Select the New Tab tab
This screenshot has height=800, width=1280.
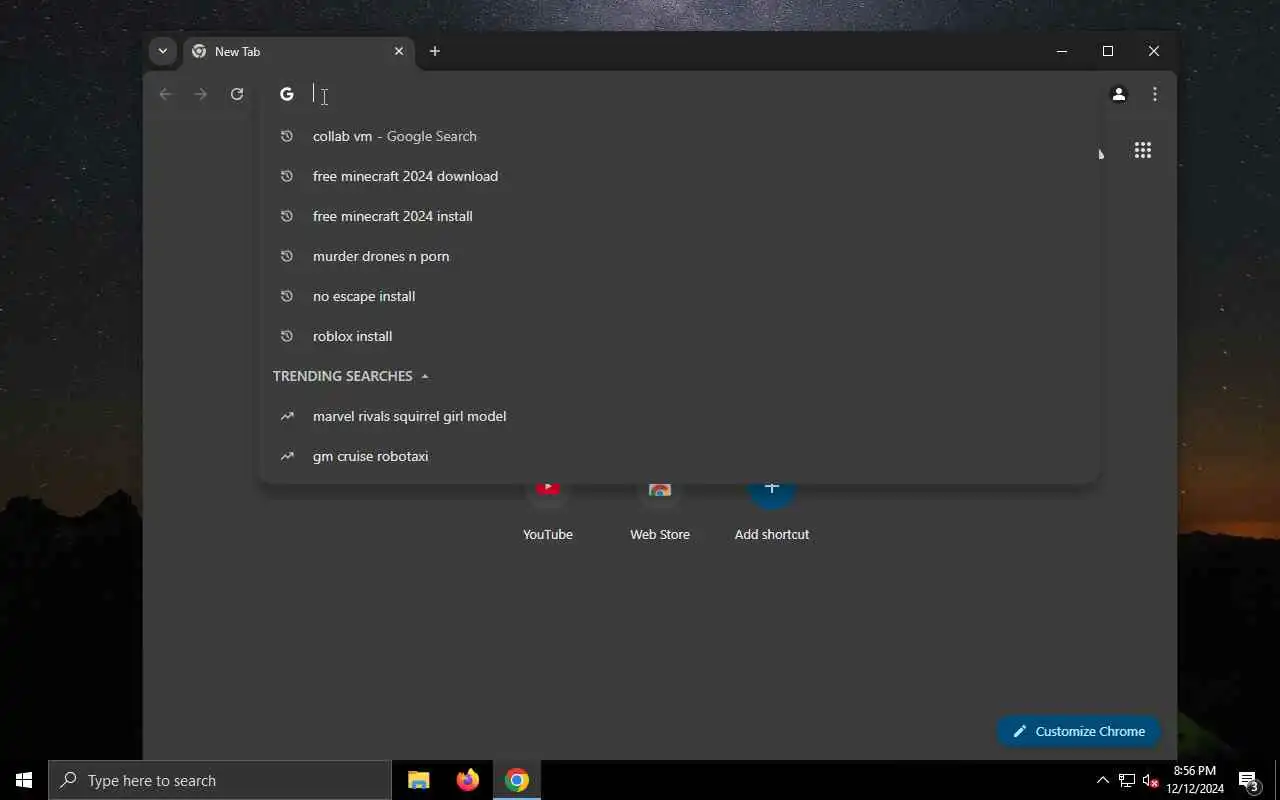[x=298, y=51]
